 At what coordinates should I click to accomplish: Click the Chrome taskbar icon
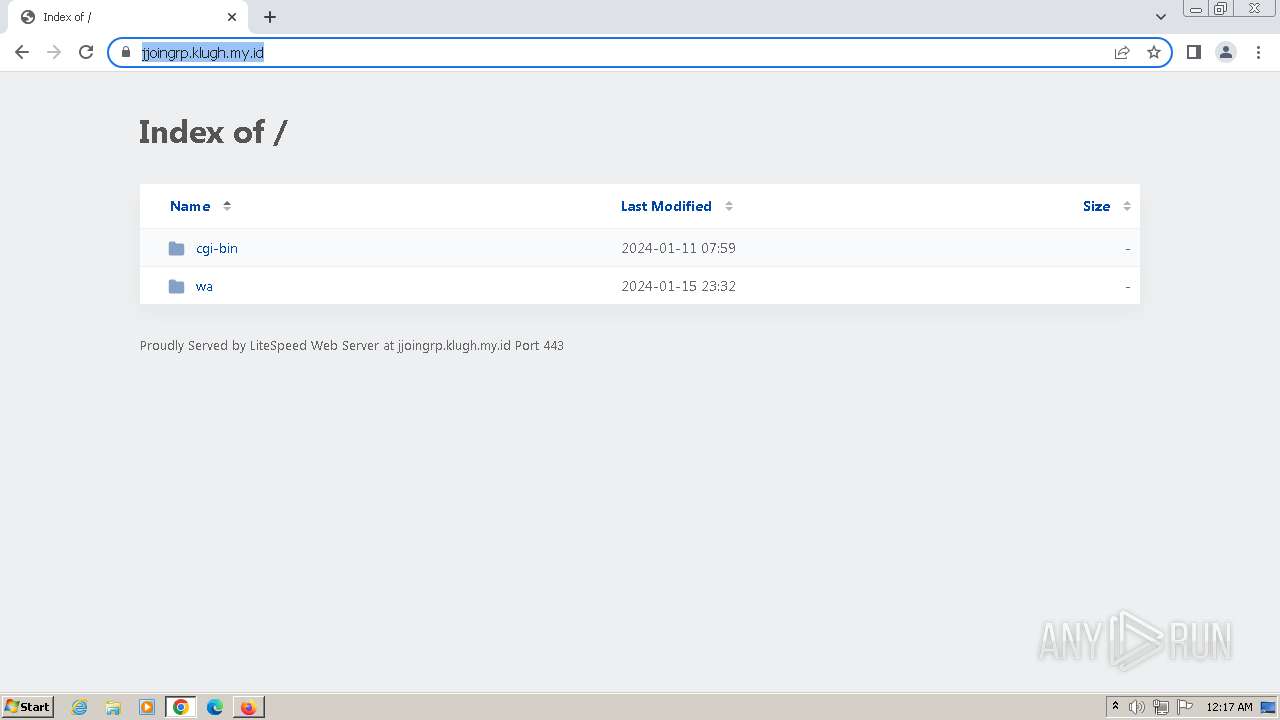tap(181, 707)
